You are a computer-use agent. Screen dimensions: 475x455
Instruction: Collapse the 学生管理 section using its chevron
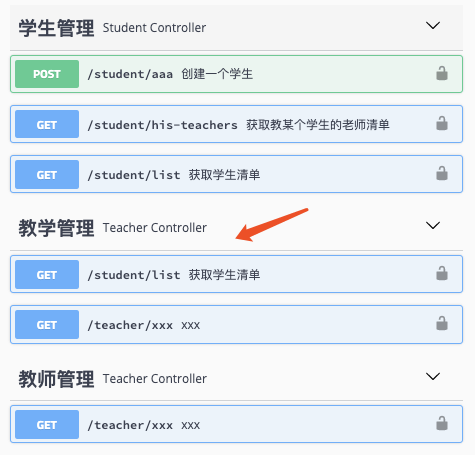(433, 25)
